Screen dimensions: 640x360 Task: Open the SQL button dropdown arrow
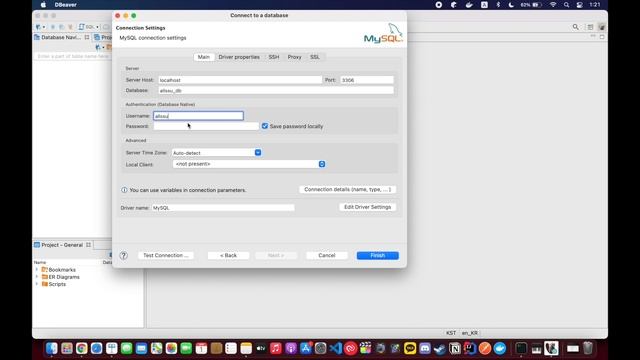[97, 27]
